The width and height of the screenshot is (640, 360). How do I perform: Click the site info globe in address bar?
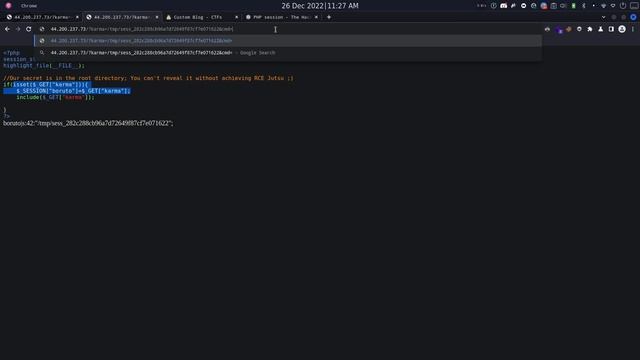[42, 29]
